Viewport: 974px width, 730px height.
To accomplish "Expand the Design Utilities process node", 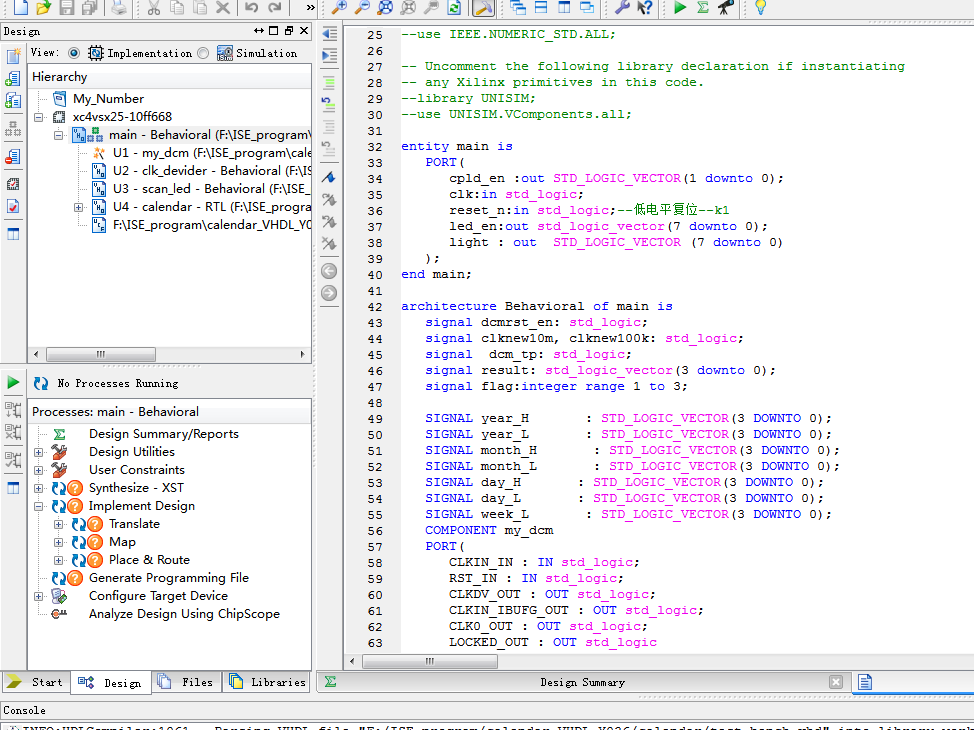I will 39,452.
